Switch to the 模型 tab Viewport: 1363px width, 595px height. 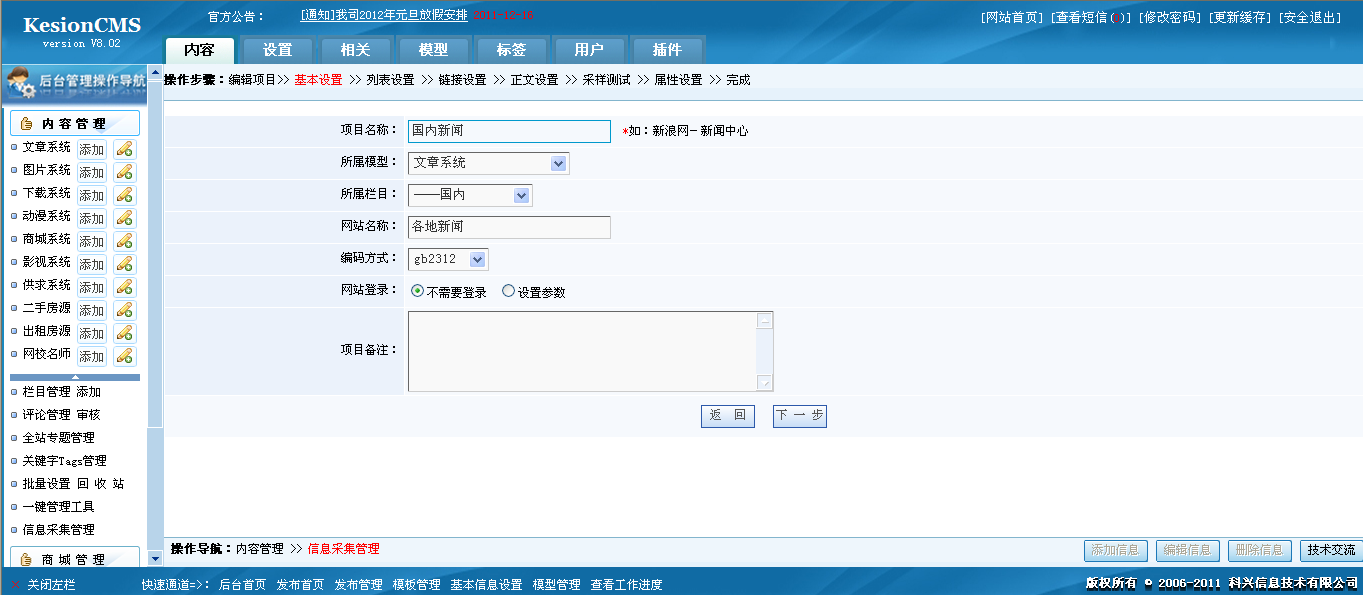click(x=433, y=50)
